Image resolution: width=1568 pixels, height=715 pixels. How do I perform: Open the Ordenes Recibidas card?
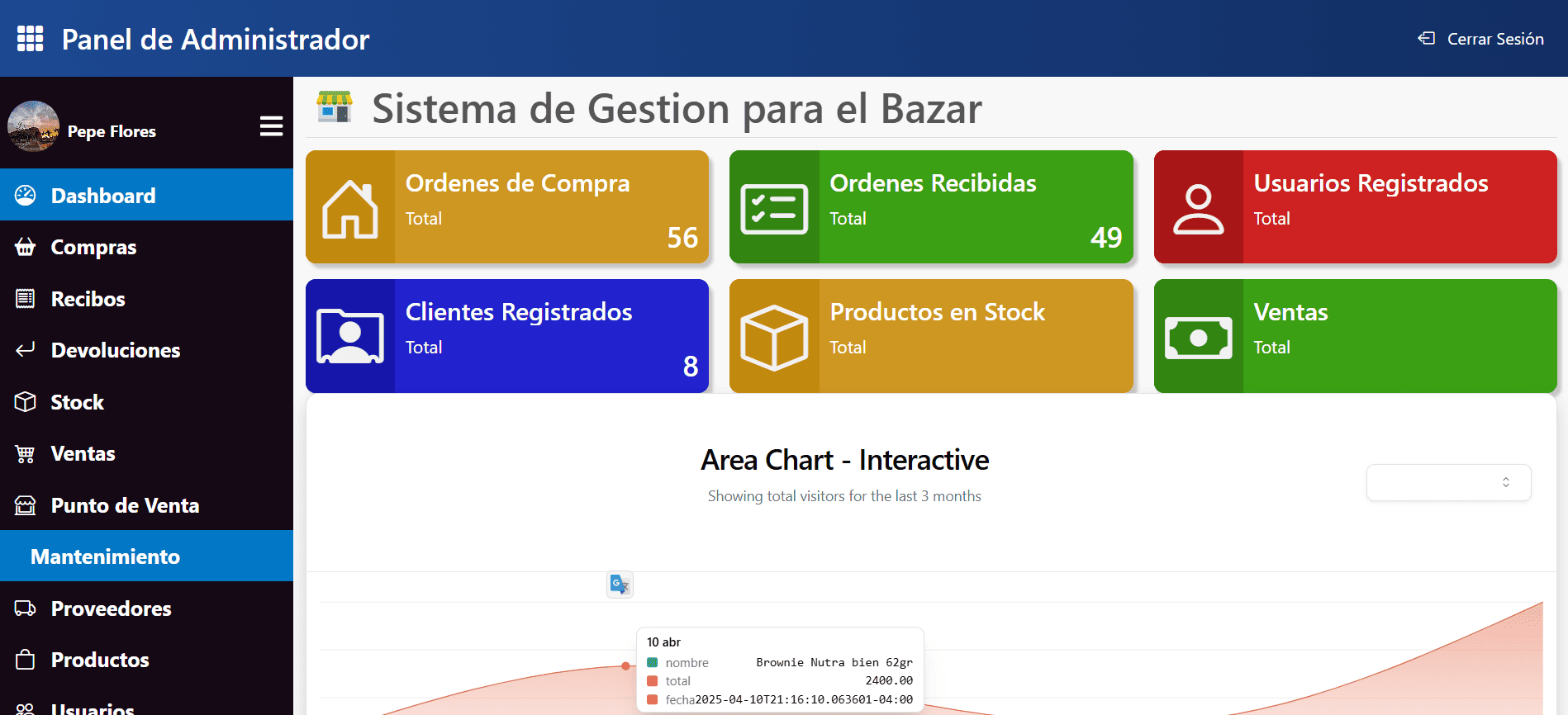pyautogui.click(x=931, y=206)
